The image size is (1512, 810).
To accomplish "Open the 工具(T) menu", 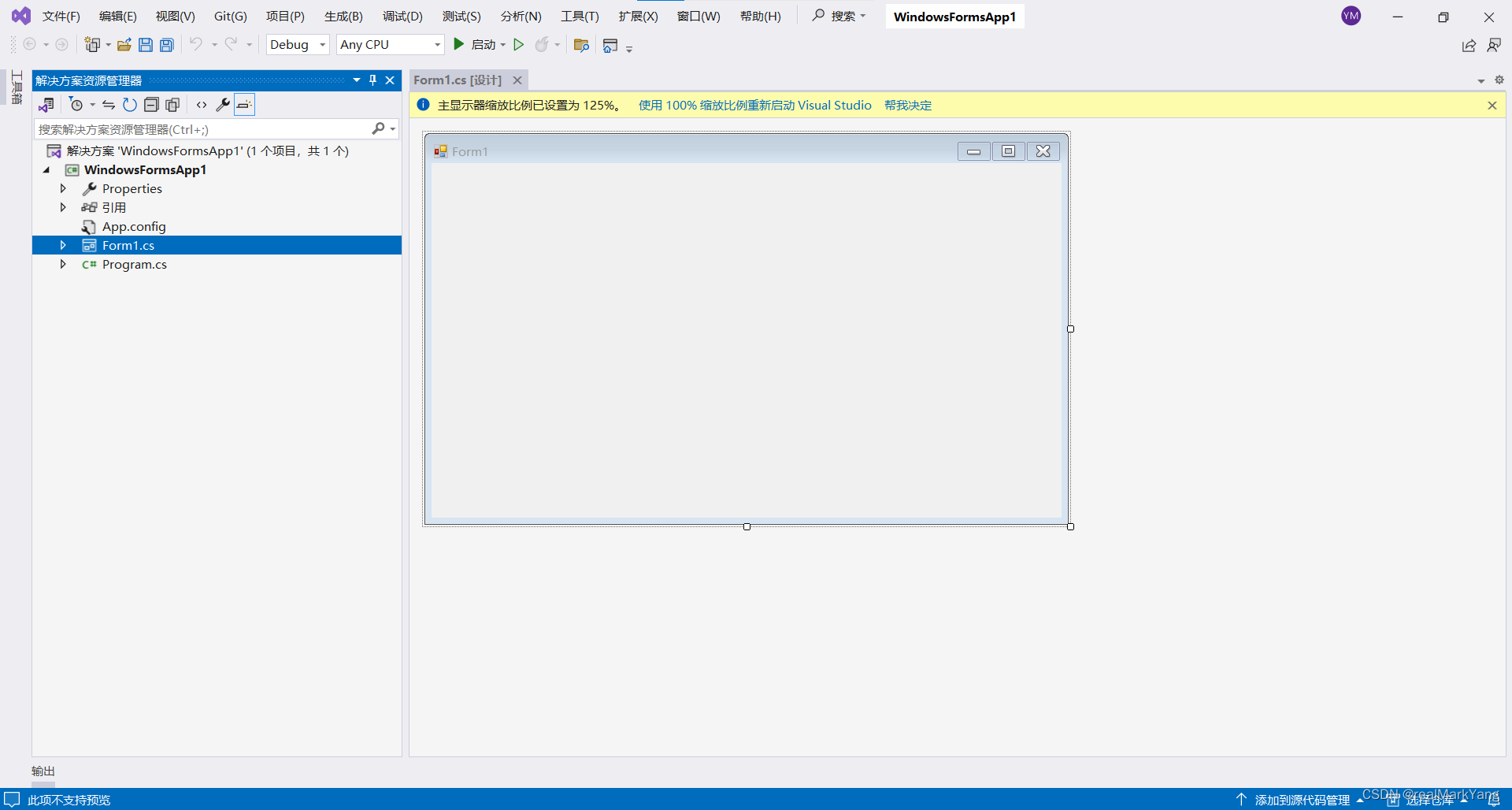I will tap(580, 17).
